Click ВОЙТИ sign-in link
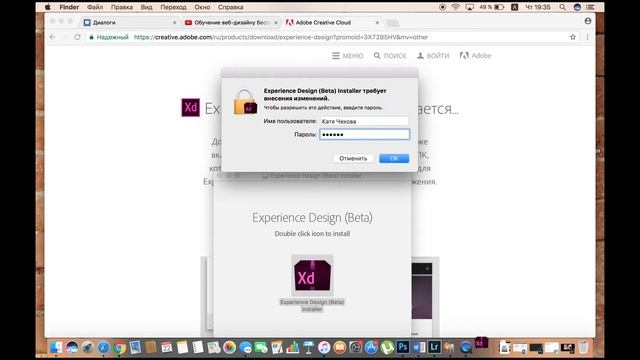The image size is (640, 360). 433,56
